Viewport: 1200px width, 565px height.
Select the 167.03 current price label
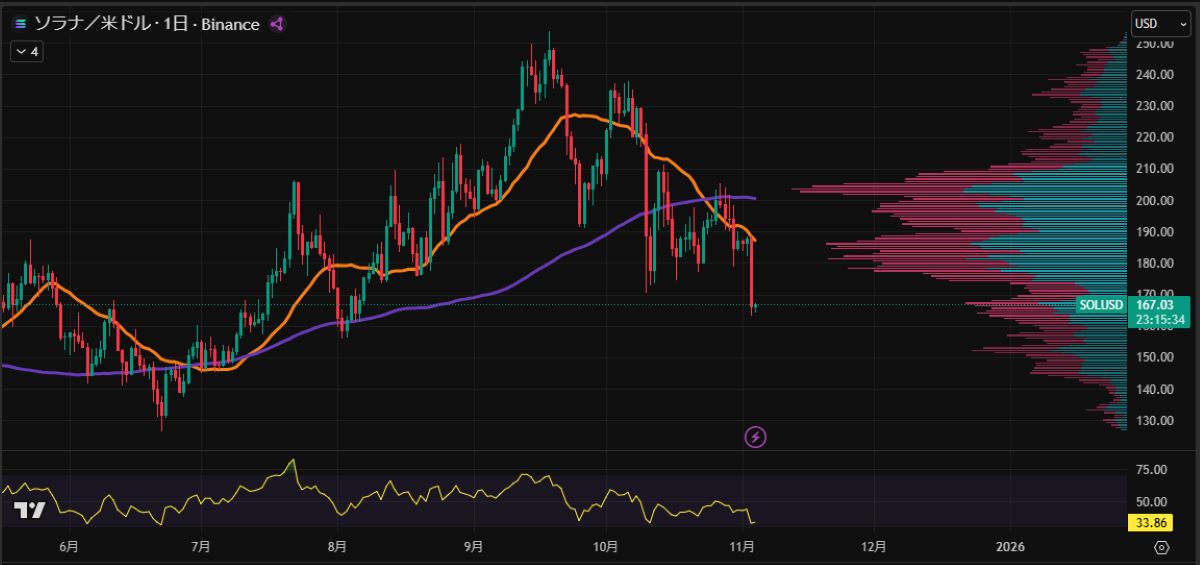(1154, 304)
